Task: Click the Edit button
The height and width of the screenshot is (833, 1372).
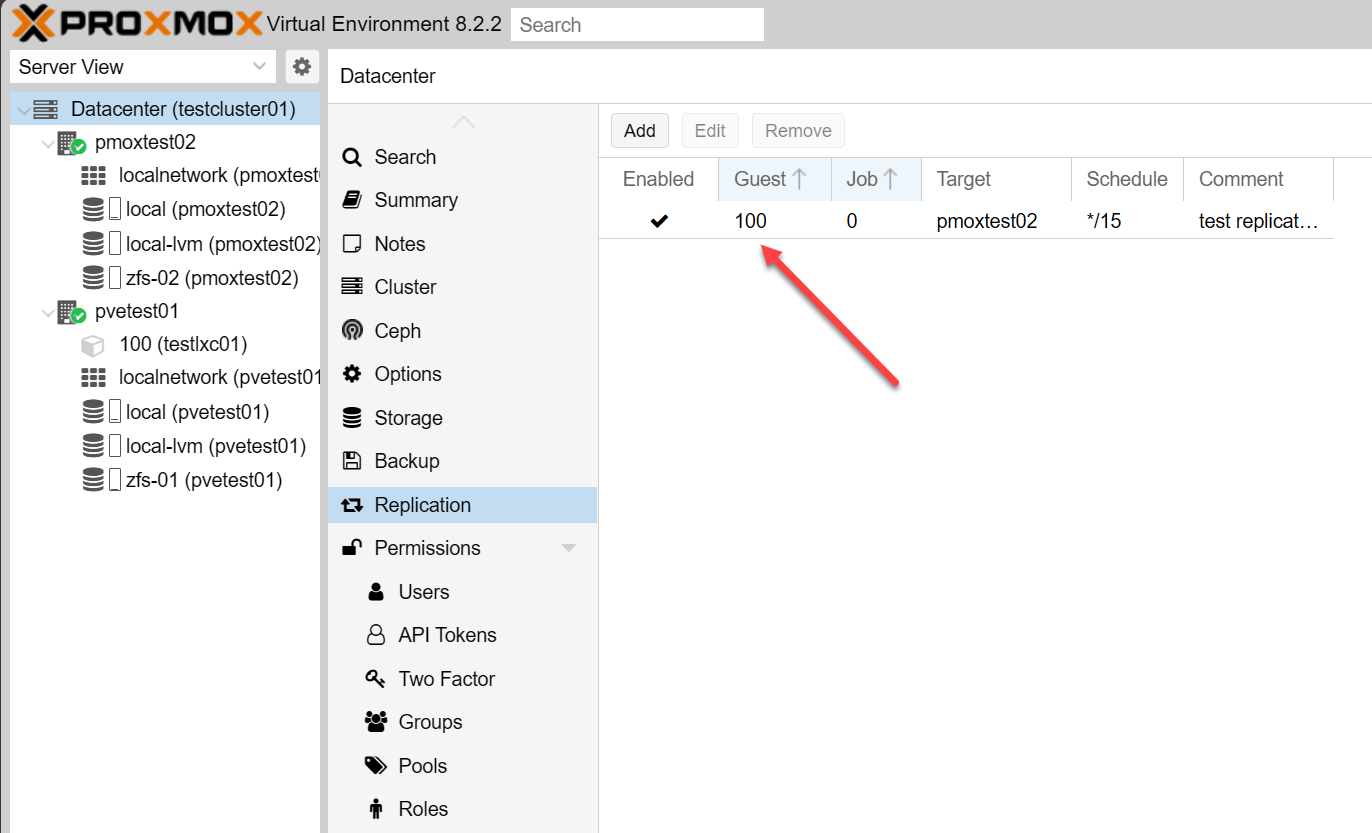Action: (710, 131)
